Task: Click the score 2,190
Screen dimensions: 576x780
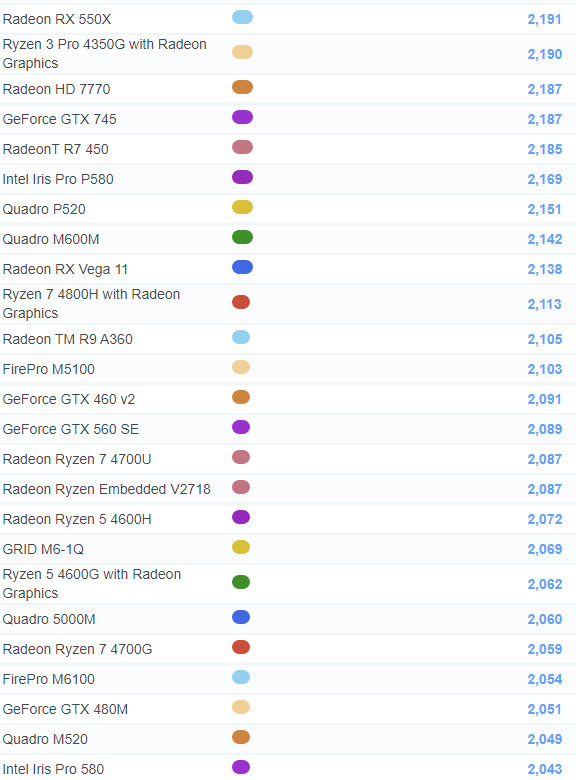Action: click(x=544, y=54)
